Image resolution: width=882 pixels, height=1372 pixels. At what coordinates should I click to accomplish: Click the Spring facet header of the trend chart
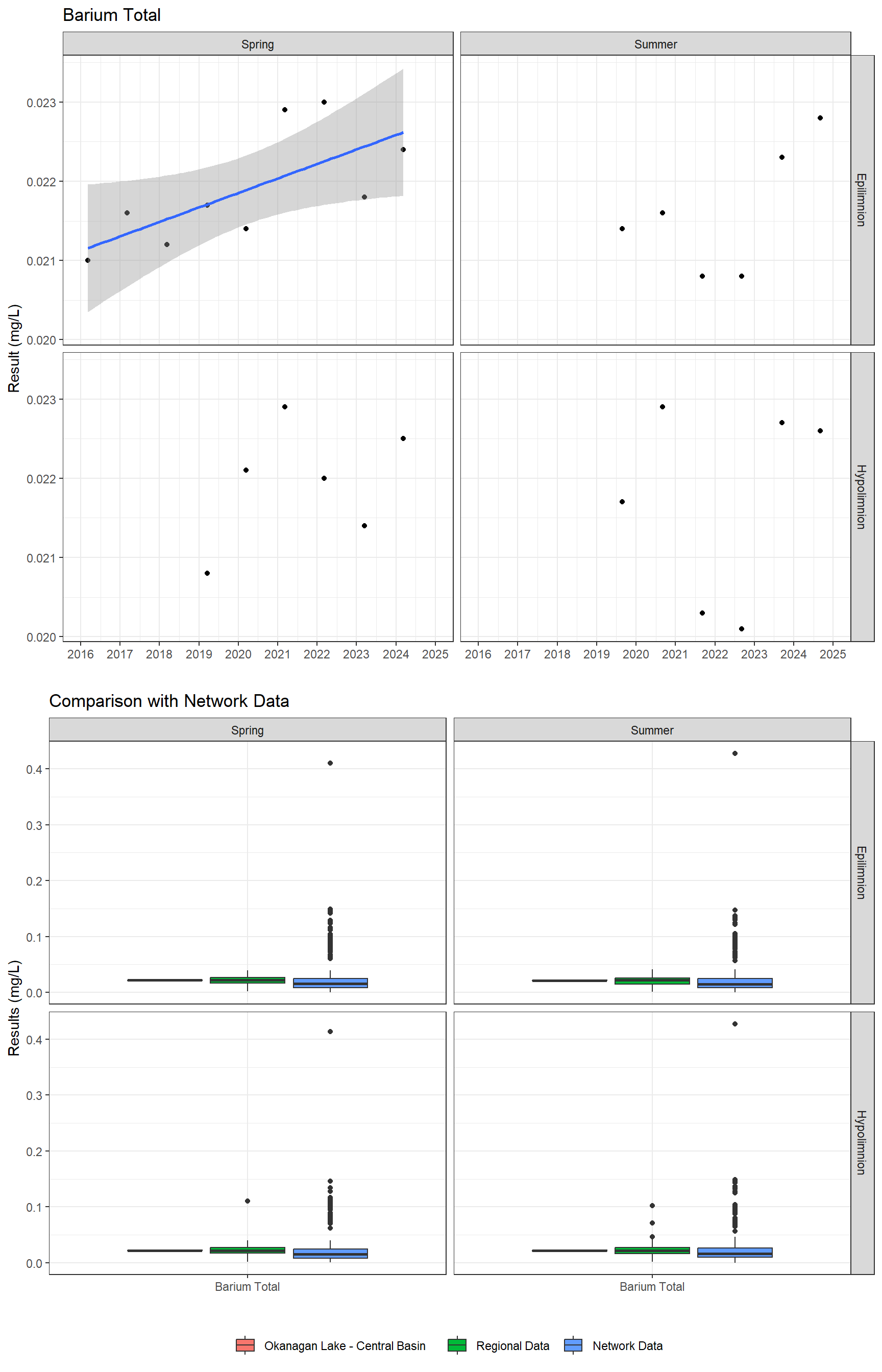pos(258,44)
